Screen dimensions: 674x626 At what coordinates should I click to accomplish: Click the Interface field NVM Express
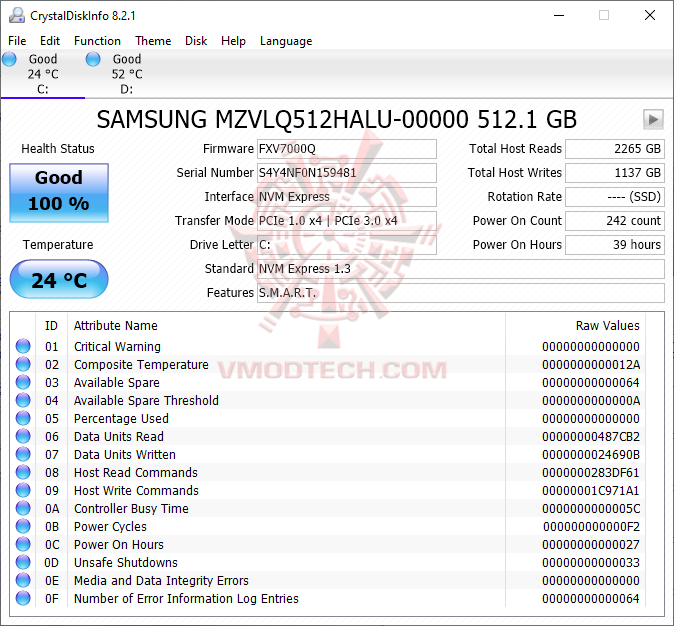pos(347,197)
